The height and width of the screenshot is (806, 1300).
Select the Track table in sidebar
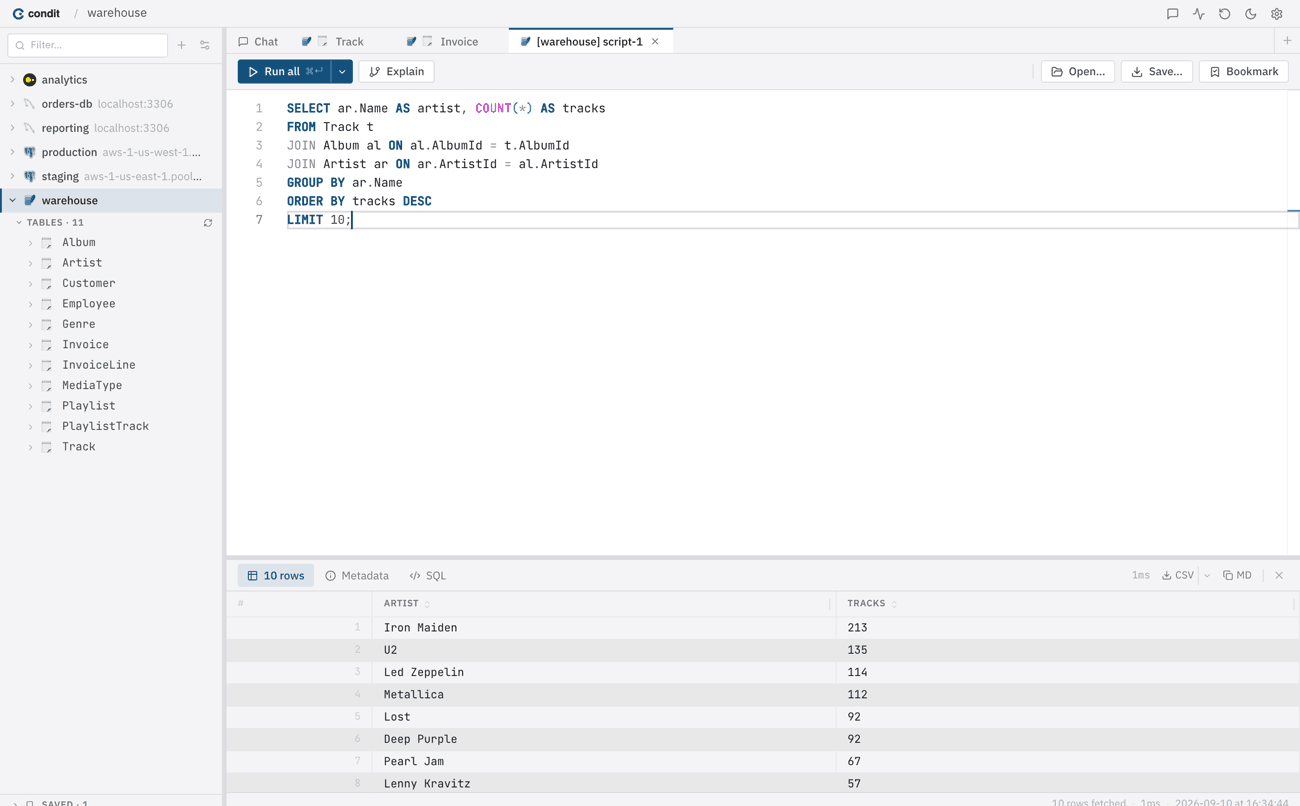point(79,447)
